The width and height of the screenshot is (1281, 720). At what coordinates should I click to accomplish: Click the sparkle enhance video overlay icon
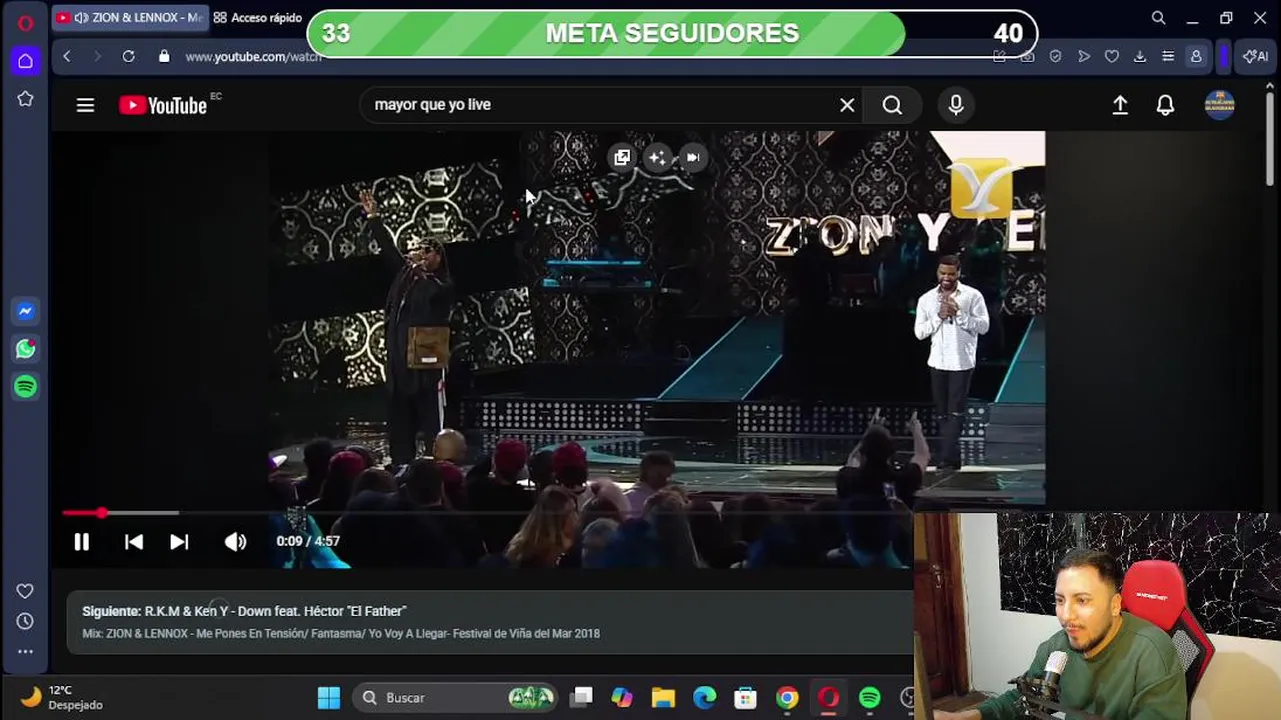pos(657,157)
